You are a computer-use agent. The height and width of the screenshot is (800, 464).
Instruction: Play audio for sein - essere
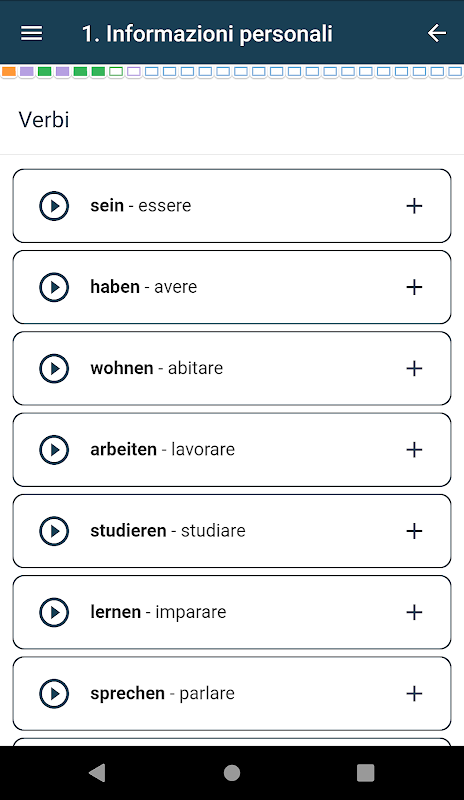point(54,206)
